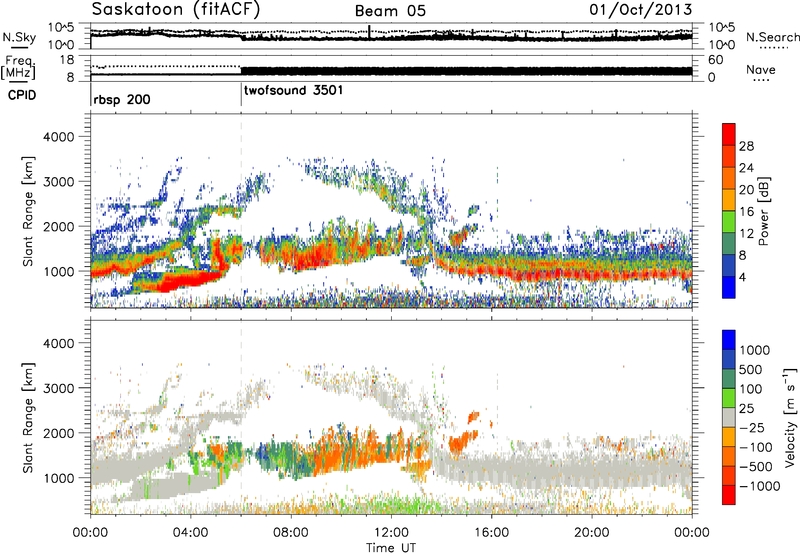The height and width of the screenshot is (554, 800).
Task: Click the '-100' label on the Velocity colorbar
Action: 755,447
